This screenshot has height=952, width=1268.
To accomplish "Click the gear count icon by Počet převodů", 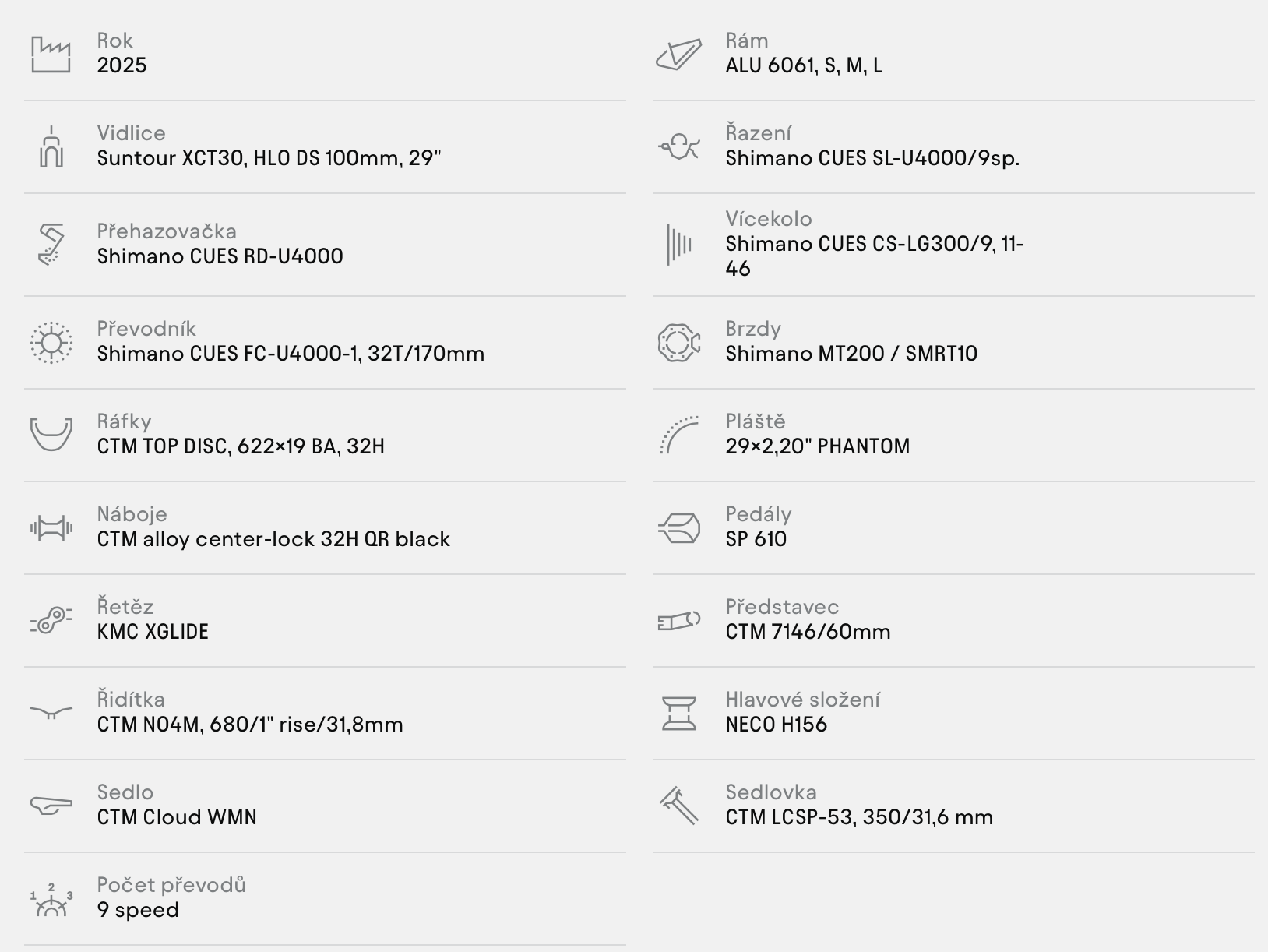I will (51, 900).
